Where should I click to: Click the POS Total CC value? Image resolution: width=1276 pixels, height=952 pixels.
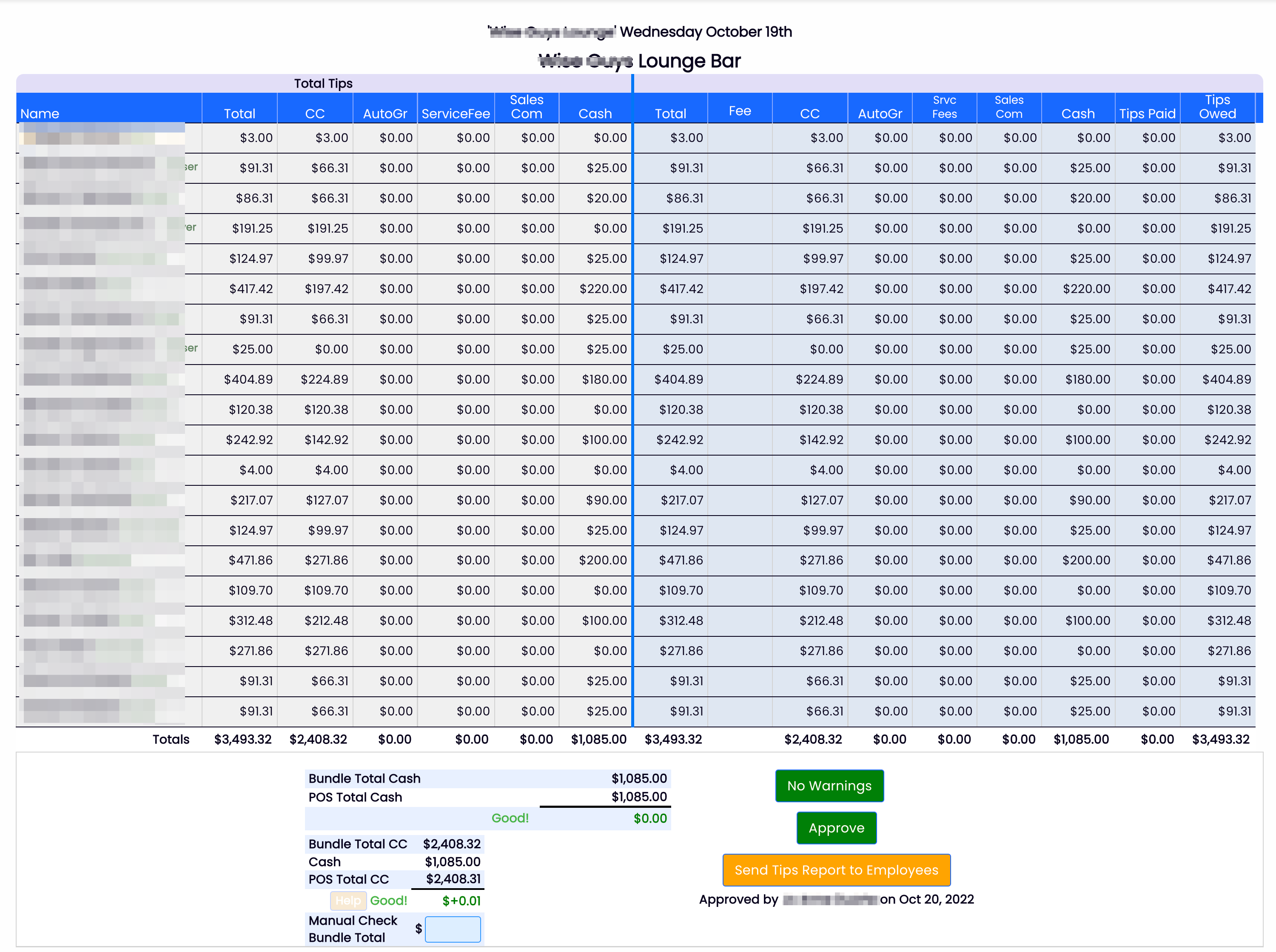click(x=453, y=879)
